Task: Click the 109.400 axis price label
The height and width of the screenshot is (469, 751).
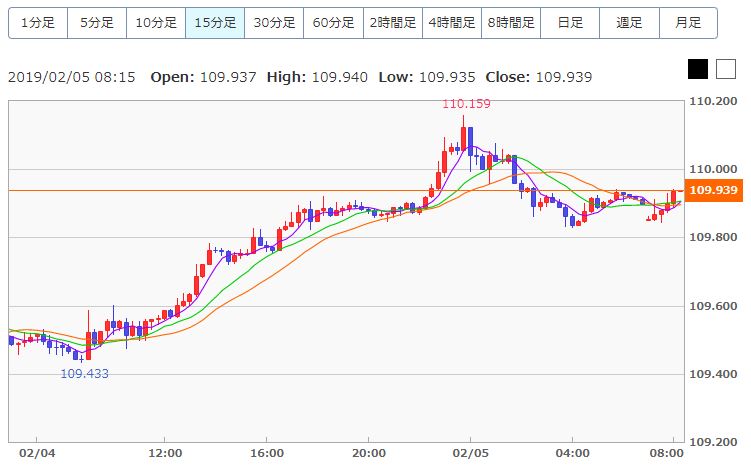Action: (x=713, y=374)
